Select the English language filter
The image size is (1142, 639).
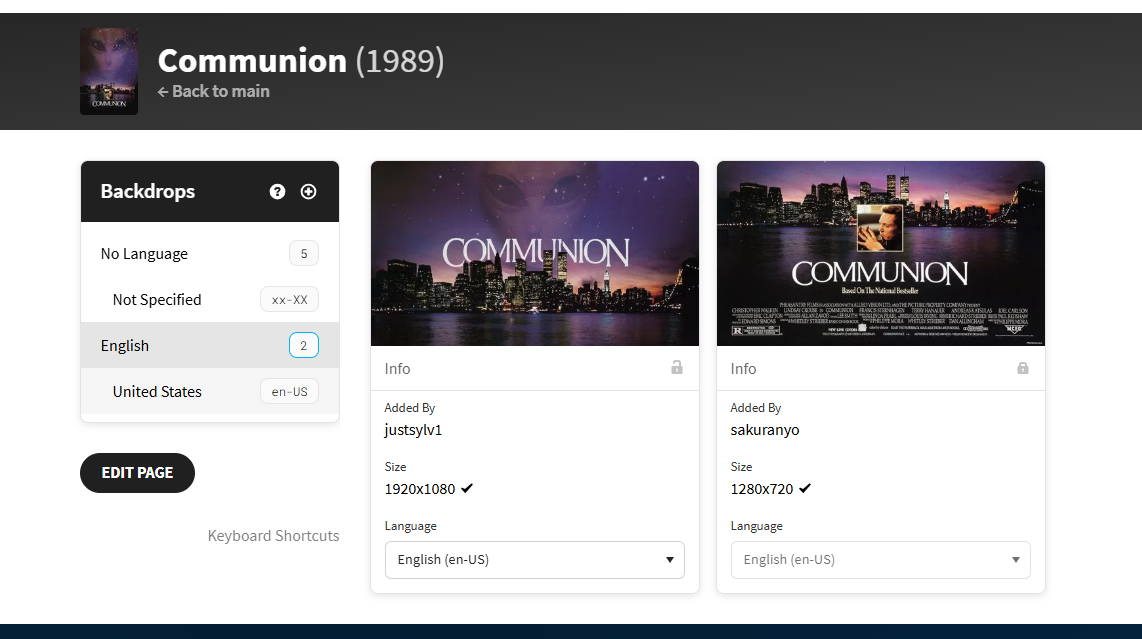(210, 345)
